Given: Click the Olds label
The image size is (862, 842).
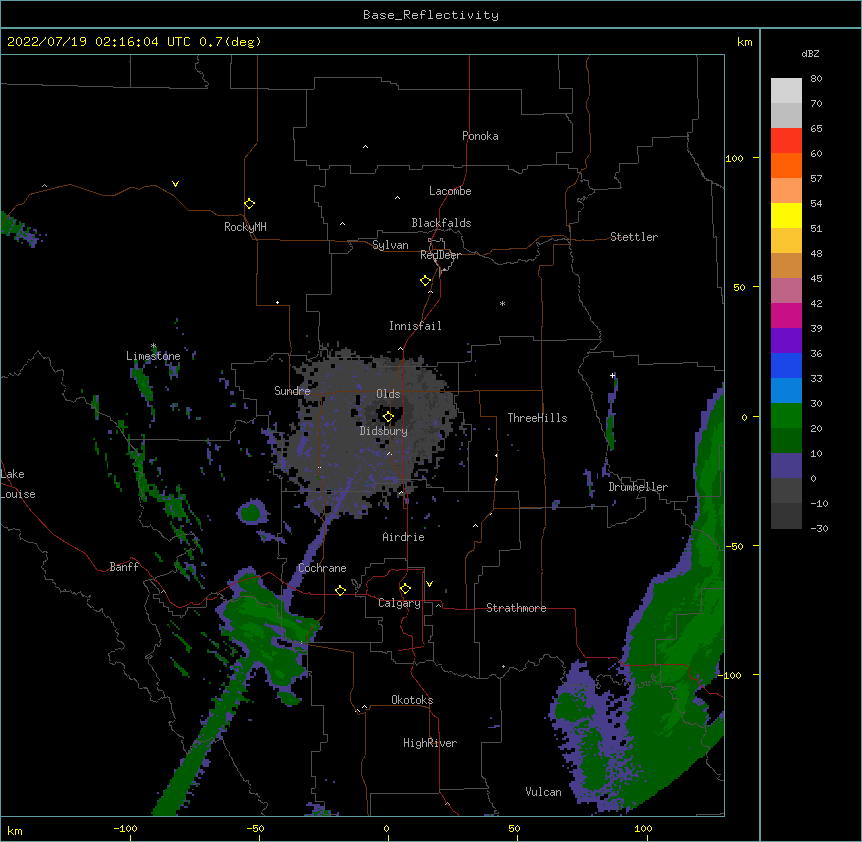Looking at the screenshot, I should pyautogui.click(x=388, y=394).
